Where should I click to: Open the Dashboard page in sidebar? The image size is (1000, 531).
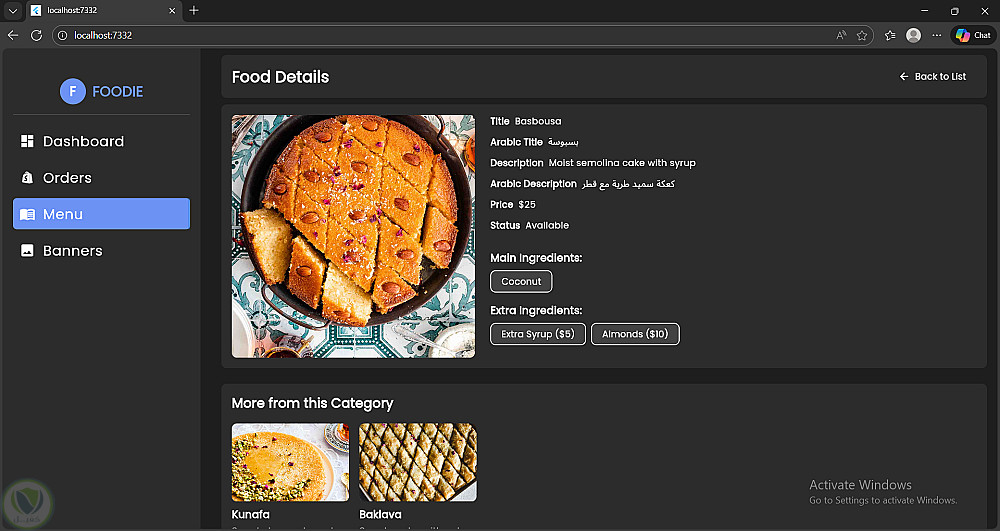pyautogui.click(x=84, y=142)
